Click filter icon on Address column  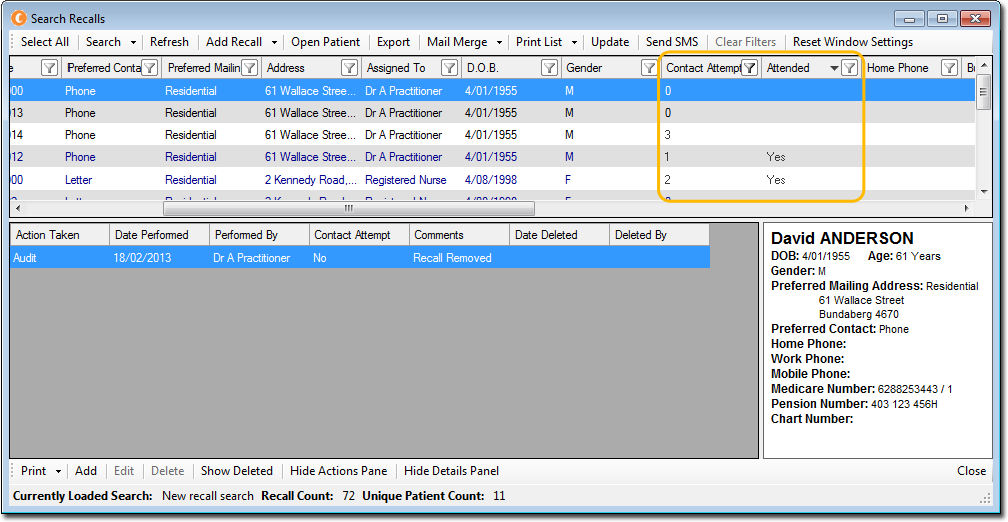coord(349,68)
